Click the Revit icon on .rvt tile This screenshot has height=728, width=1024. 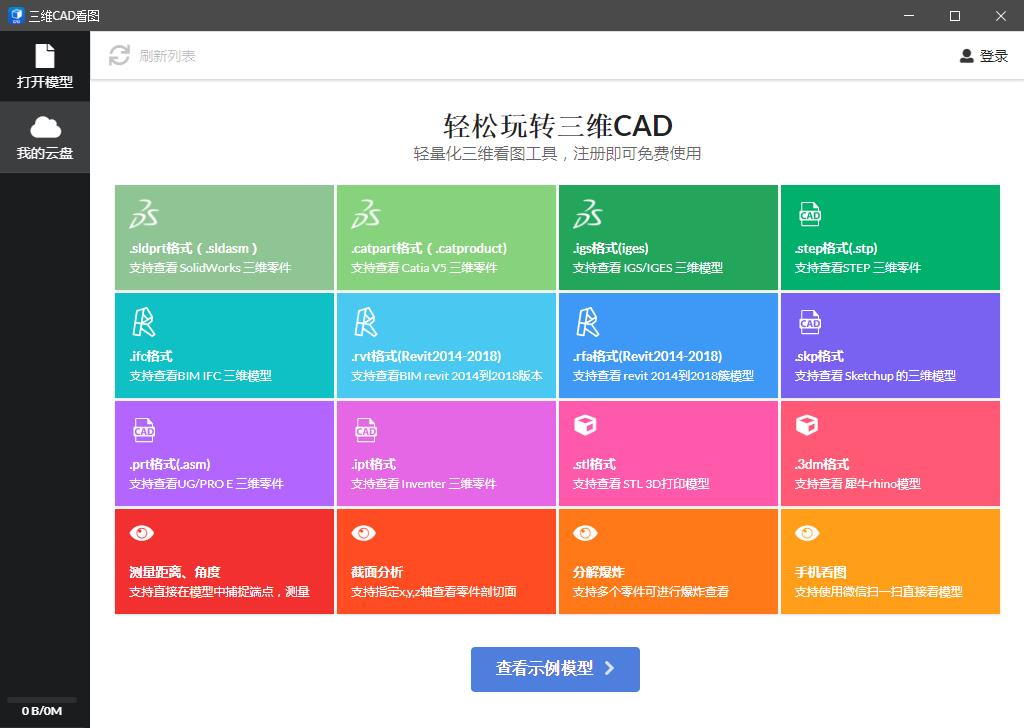tap(366, 322)
